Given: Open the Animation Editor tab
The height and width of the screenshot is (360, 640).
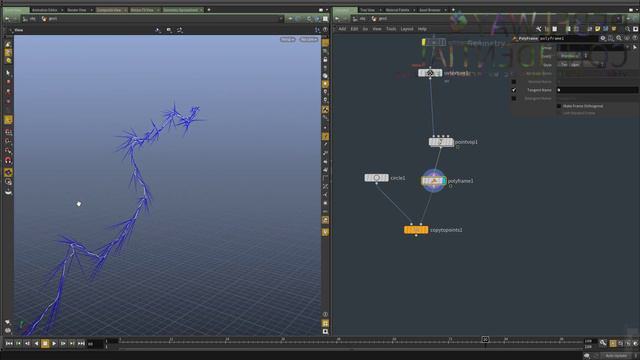Looking at the screenshot, I should (x=44, y=10).
